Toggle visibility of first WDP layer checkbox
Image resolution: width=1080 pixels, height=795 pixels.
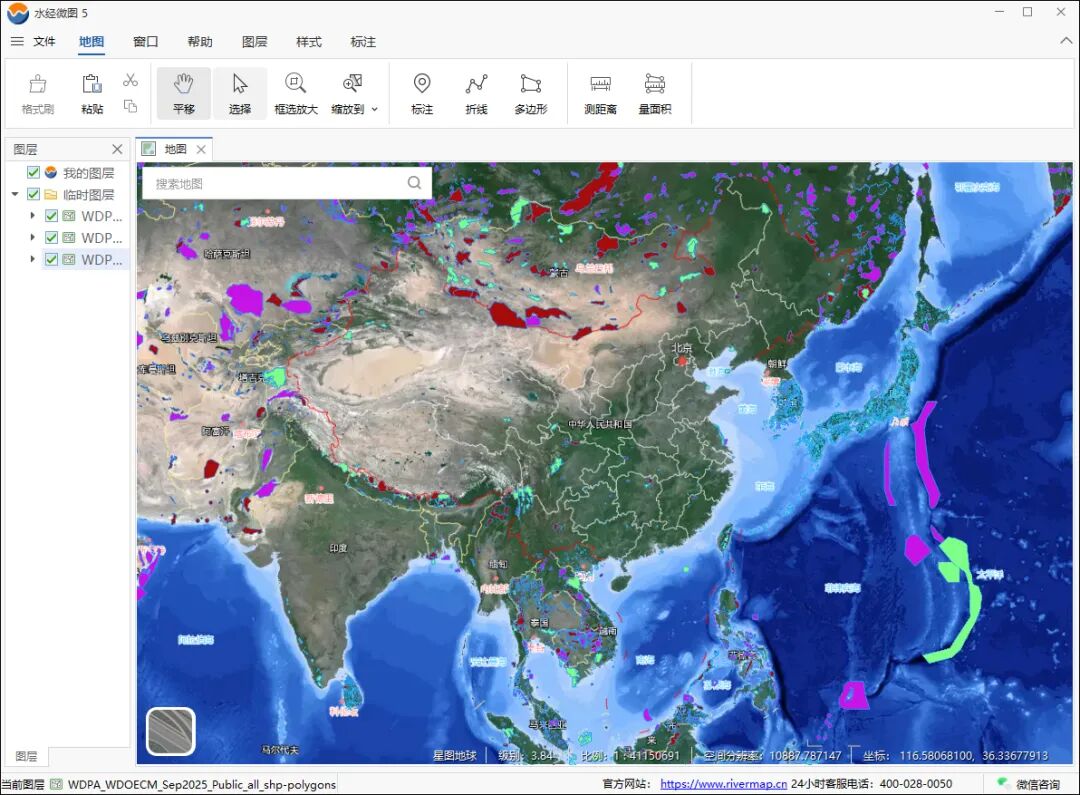point(52,216)
